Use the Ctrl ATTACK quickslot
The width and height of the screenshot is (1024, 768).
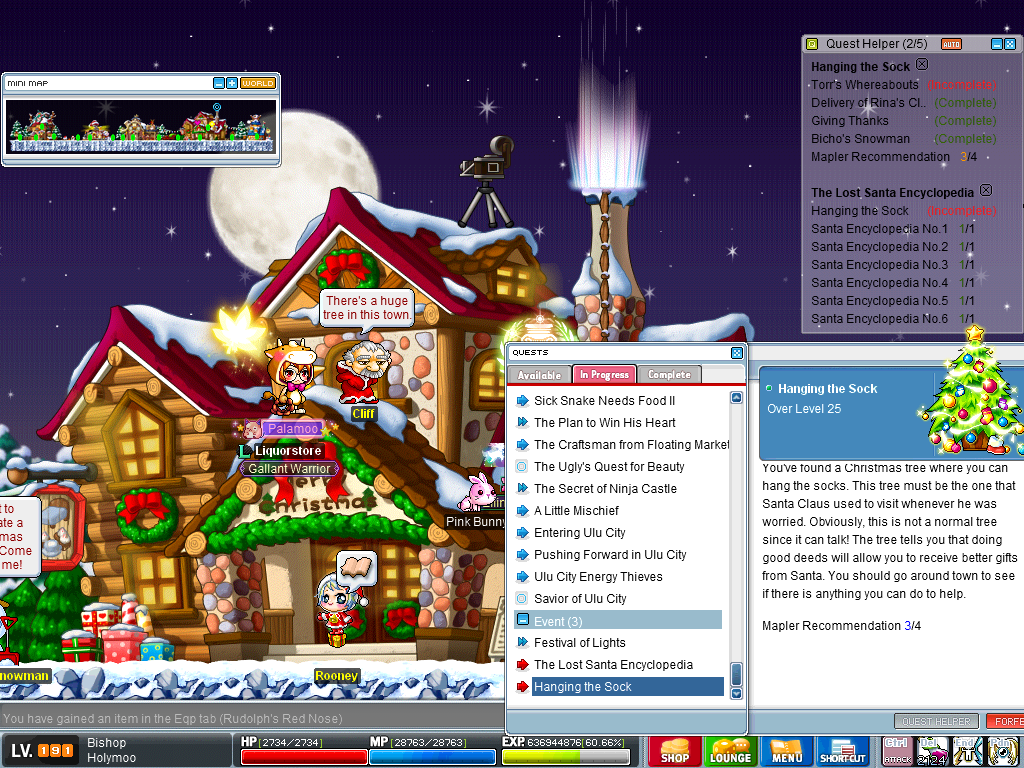coord(897,751)
